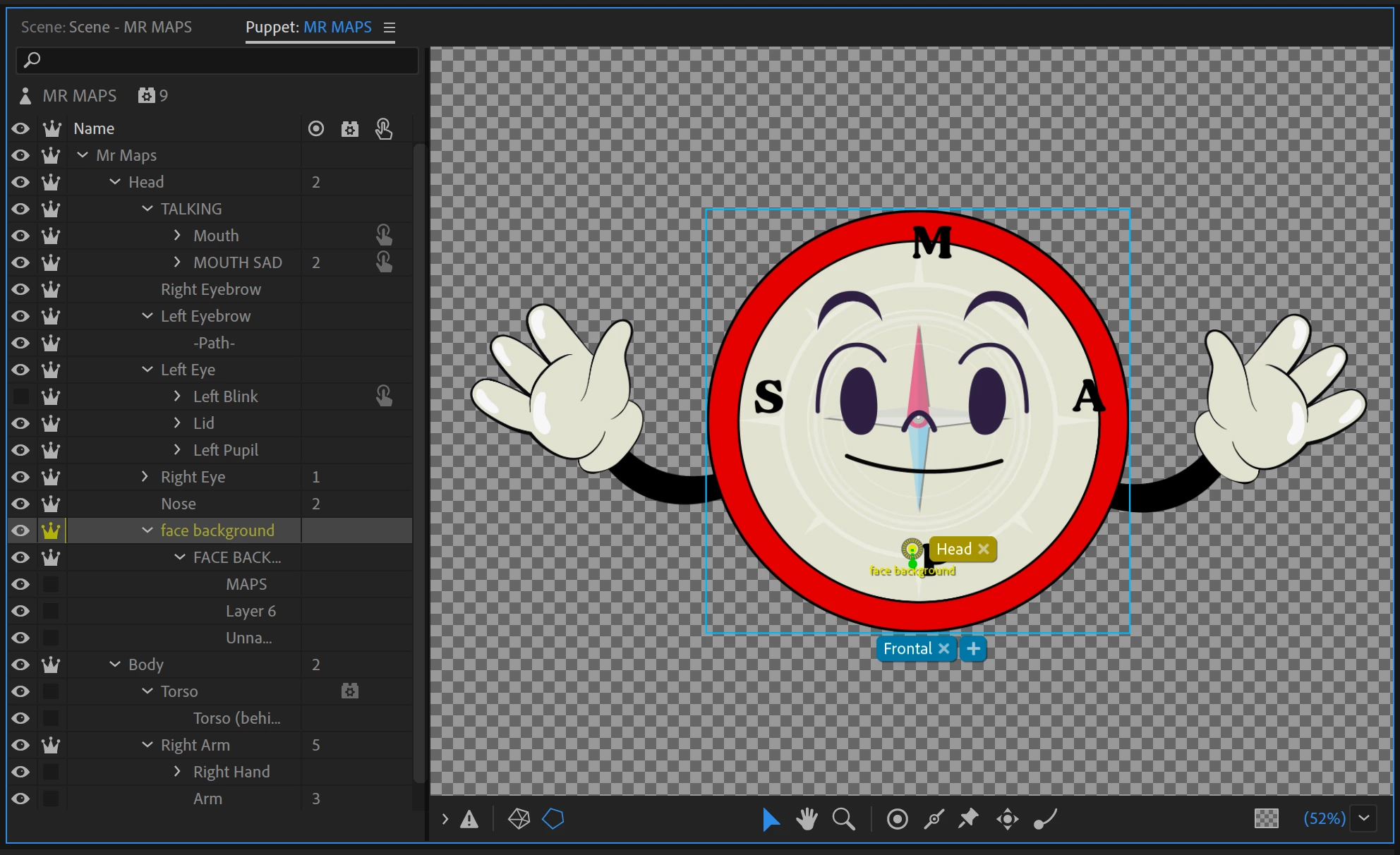Click the warning triangle icon

tap(469, 819)
